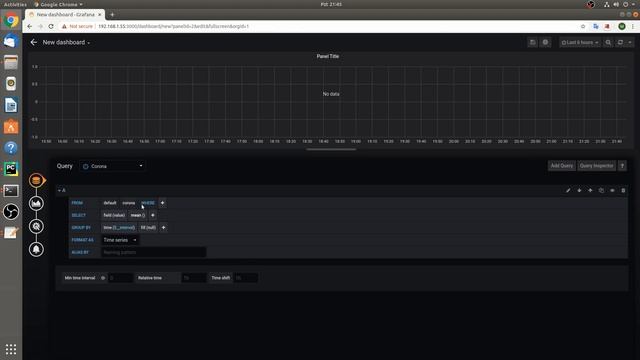Image resolution: width=640 pixels, height=360 pixels.
Task: Show applications grid in dock
Action: pyautogui.click(x=11, y=349)
